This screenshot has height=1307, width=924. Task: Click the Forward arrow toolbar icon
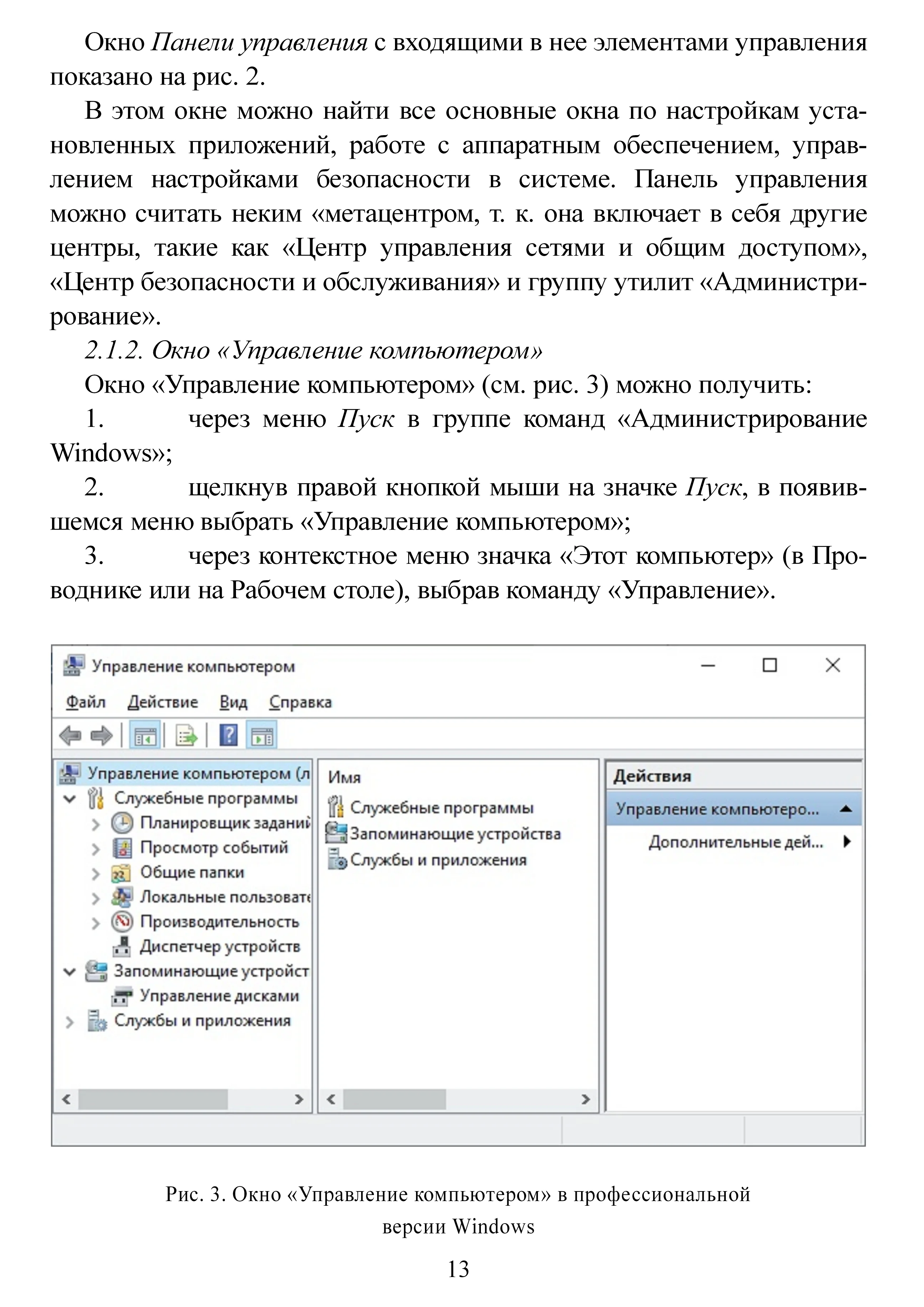pos(102,736)
